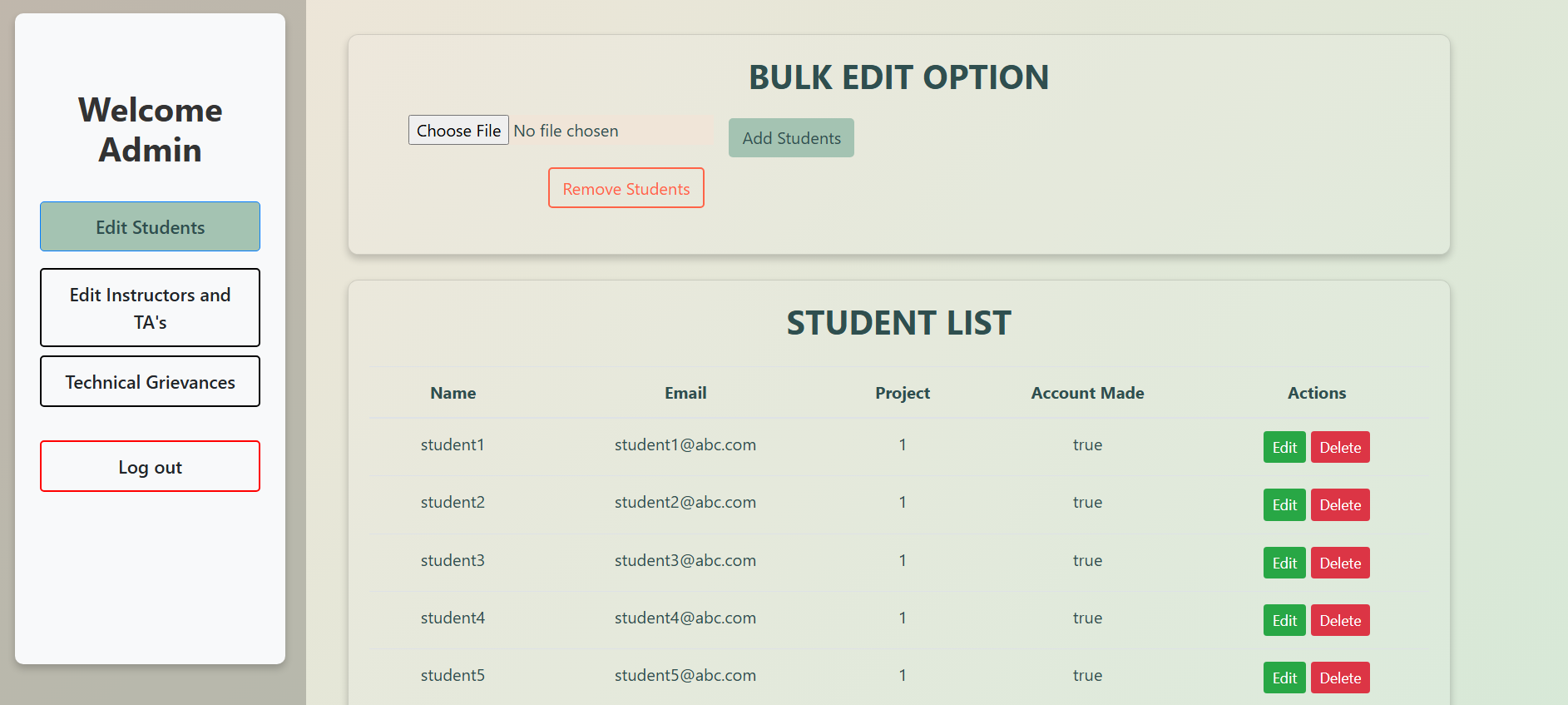1568x705 pixels.
Task: Delete student5 from the list
Action: tap(1340, 678)
